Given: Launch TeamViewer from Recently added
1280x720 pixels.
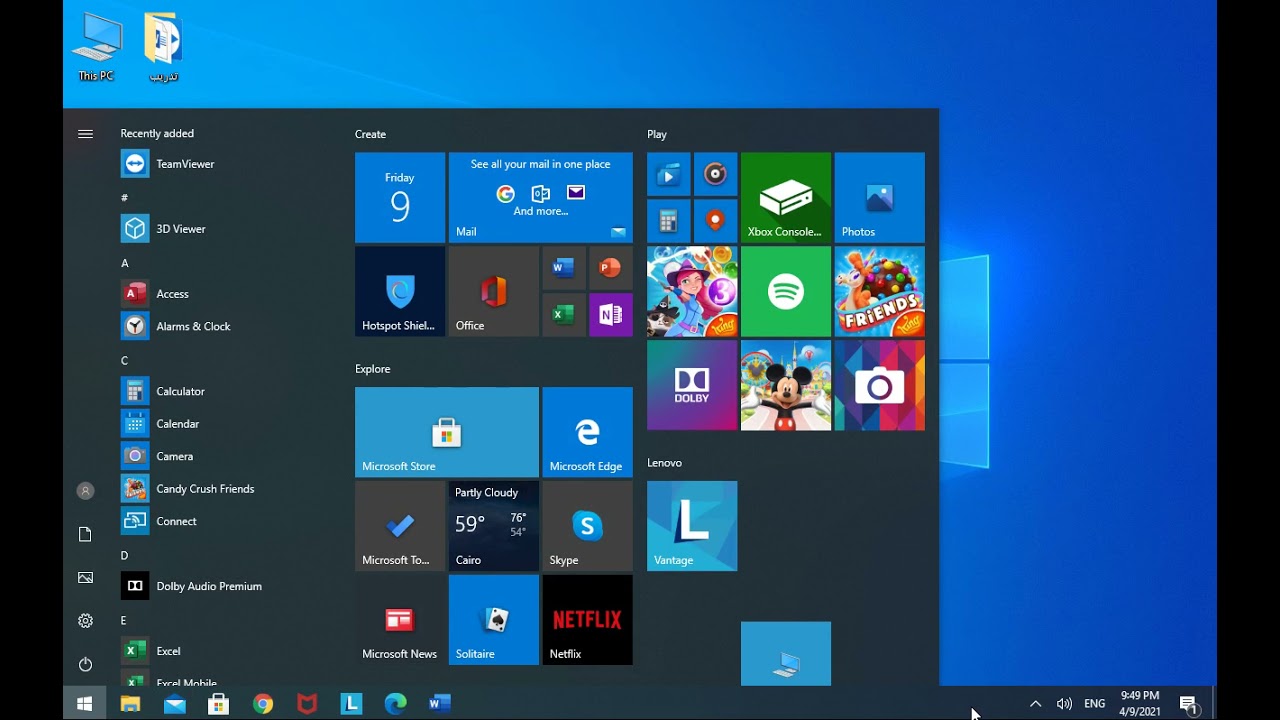Looking at the screenshot, I should coord(229,164).
